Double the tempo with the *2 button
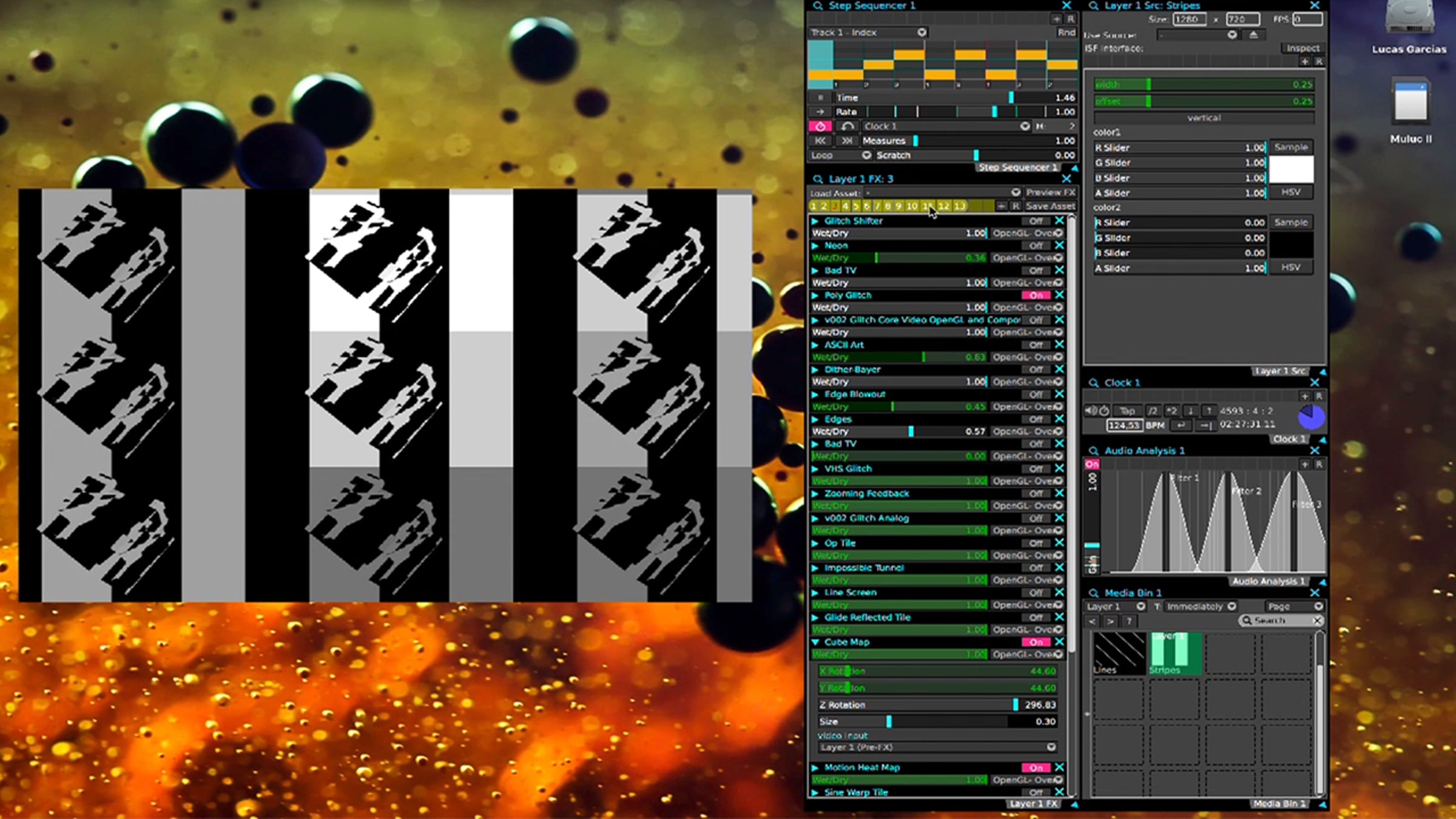 click(1171, 411)
